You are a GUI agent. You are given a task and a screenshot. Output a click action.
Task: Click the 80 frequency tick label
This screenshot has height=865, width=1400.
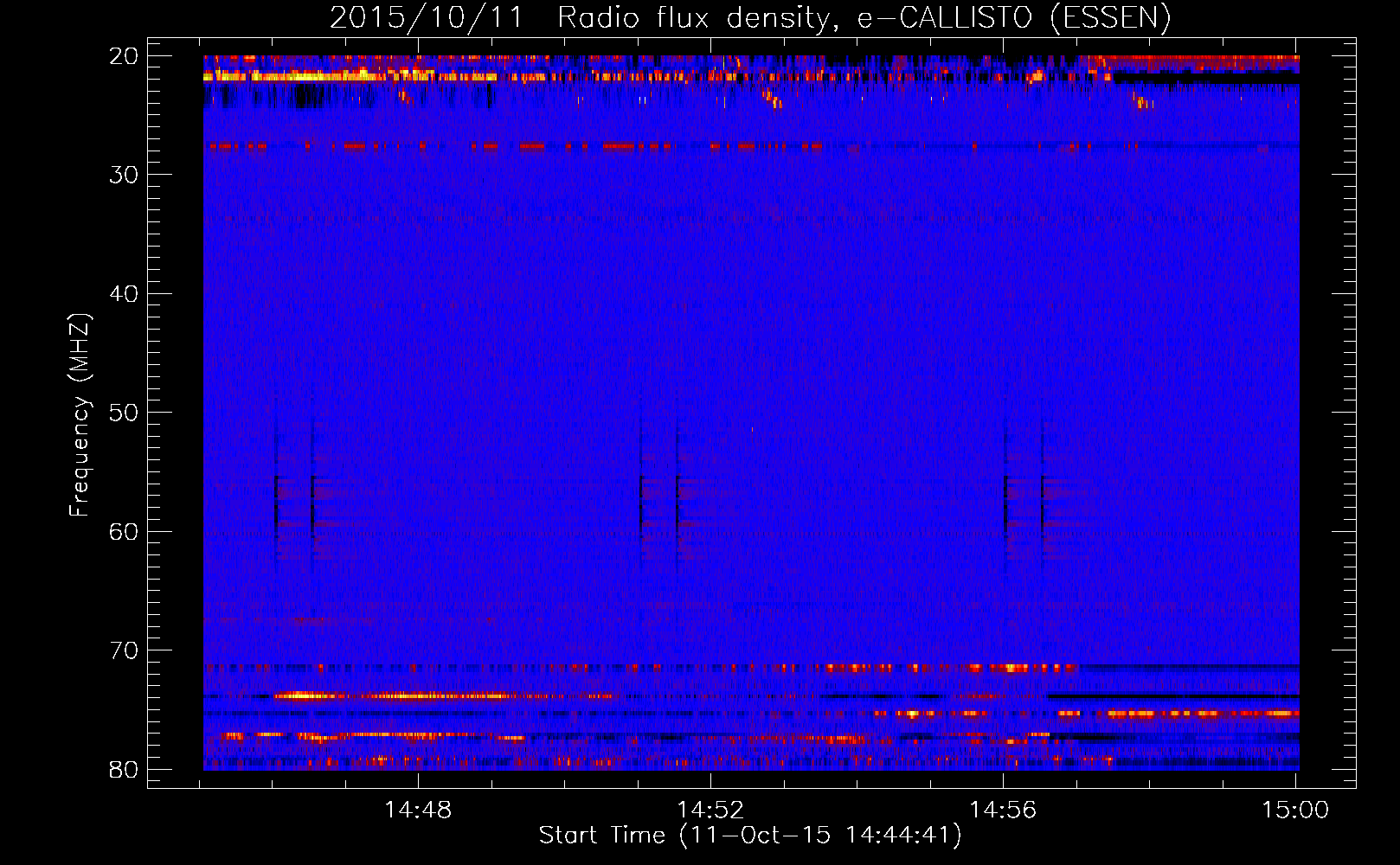(x=125, y=769)
